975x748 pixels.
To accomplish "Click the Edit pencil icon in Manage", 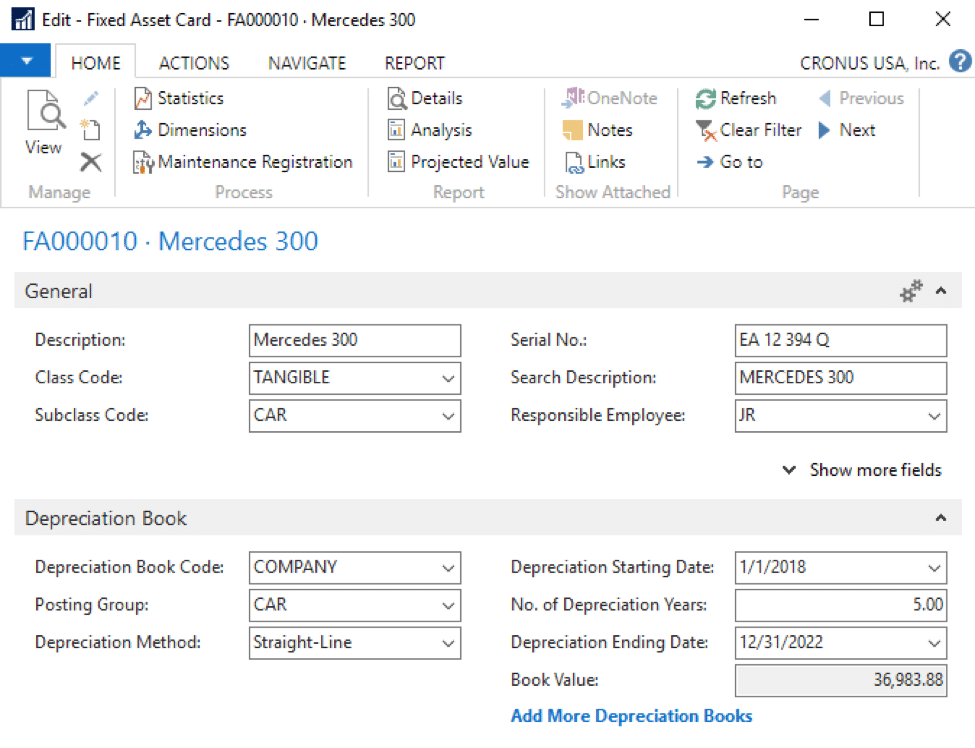I will [x=91, y=98].
